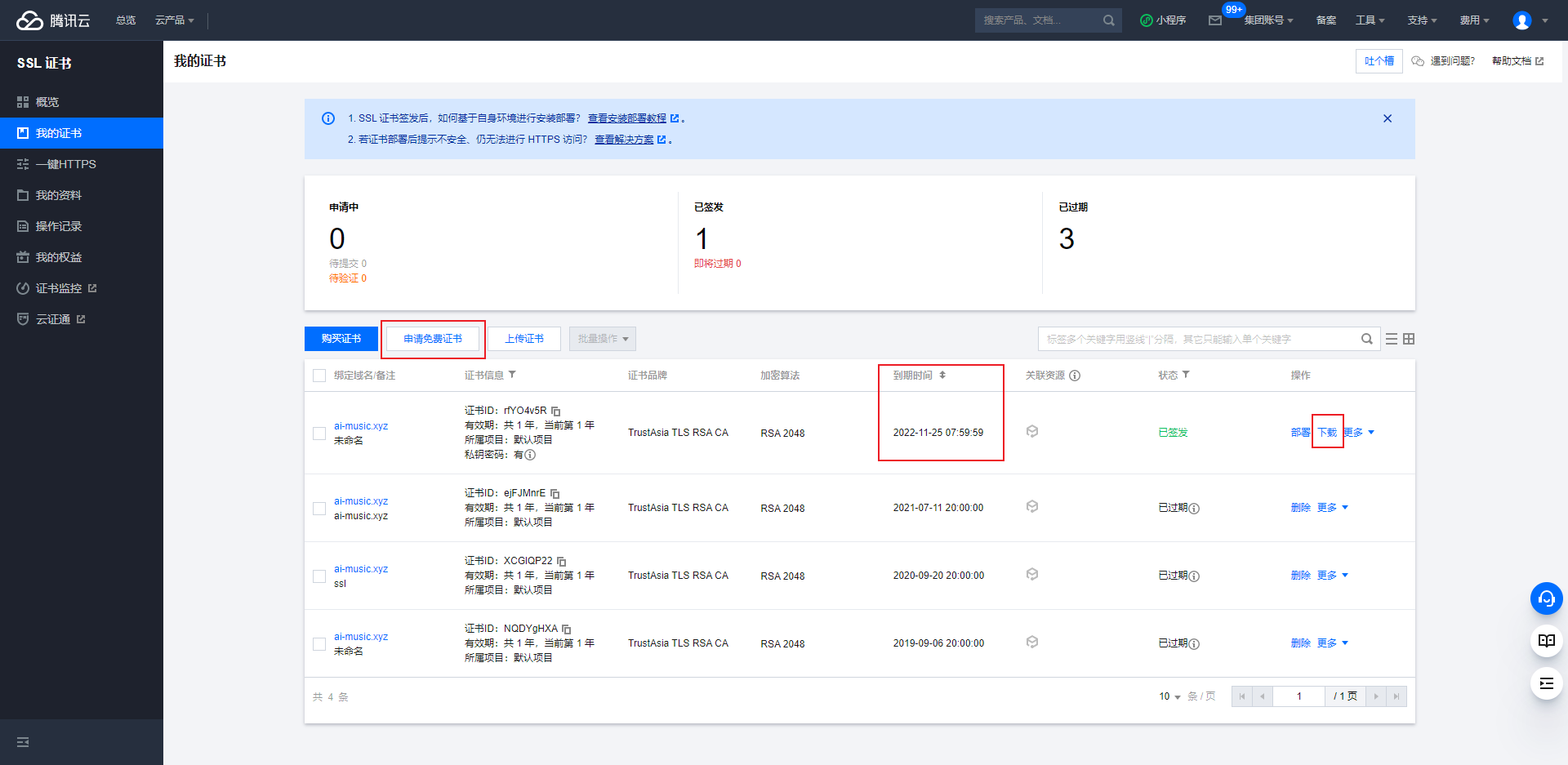This screenshot has width=1568, height=765.
Task: Click 下载 for rfYO4v5R certificate
Action: (x=1327, y=433)
